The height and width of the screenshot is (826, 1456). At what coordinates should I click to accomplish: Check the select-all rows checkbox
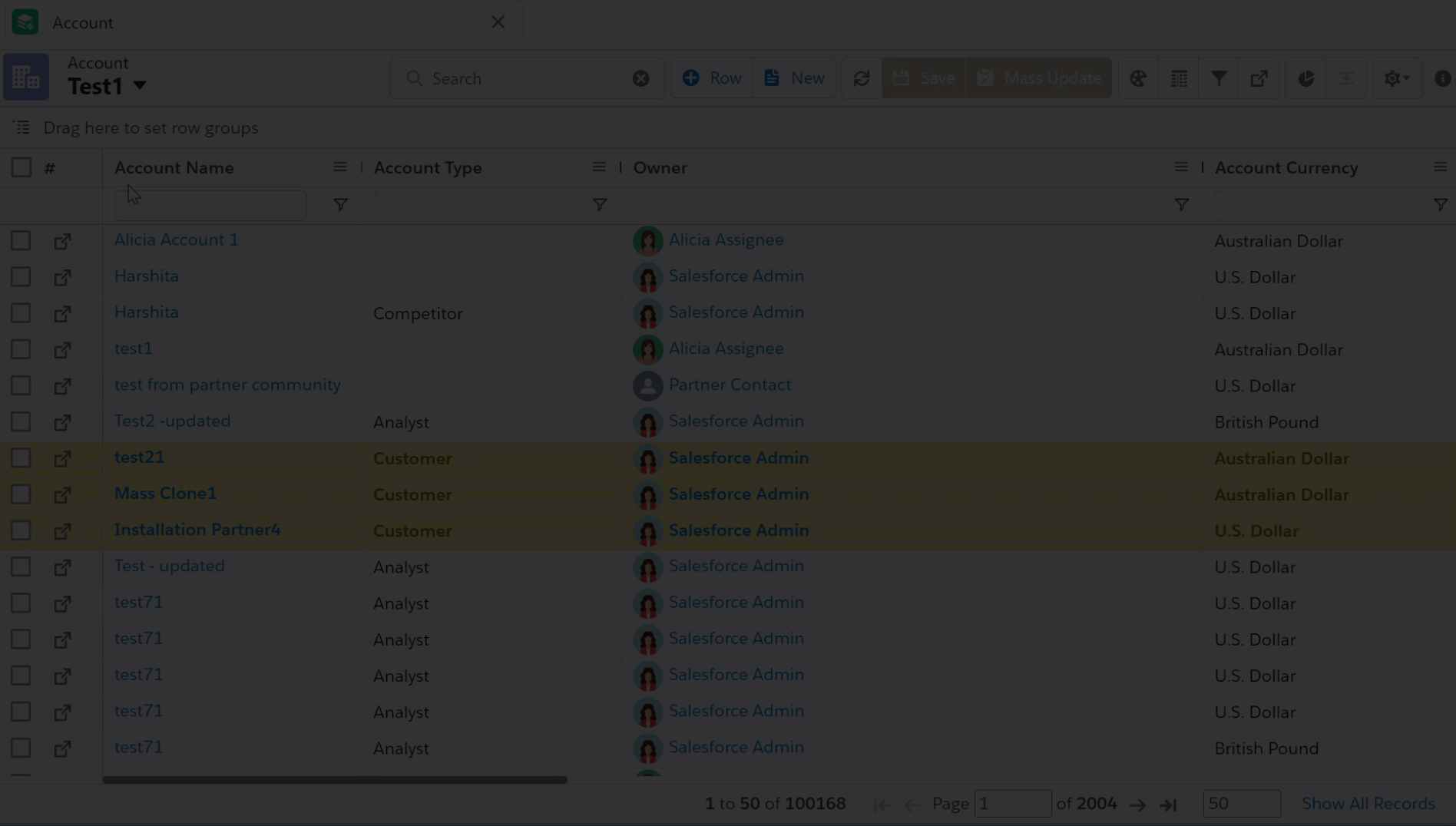coord(22,167)
